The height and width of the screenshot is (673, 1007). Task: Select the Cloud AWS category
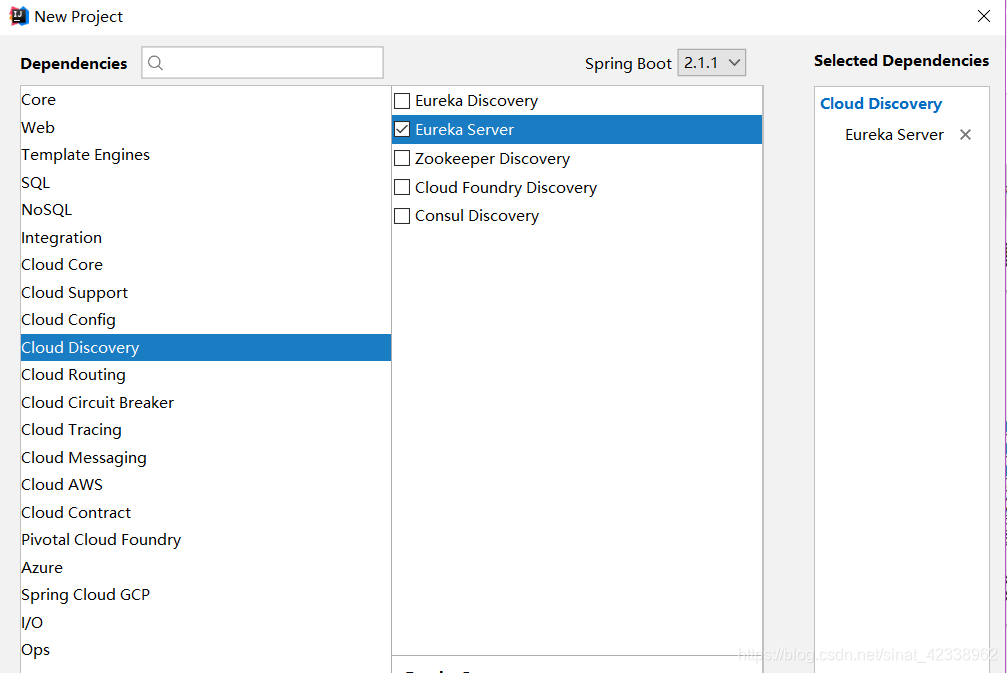point(206,485)
